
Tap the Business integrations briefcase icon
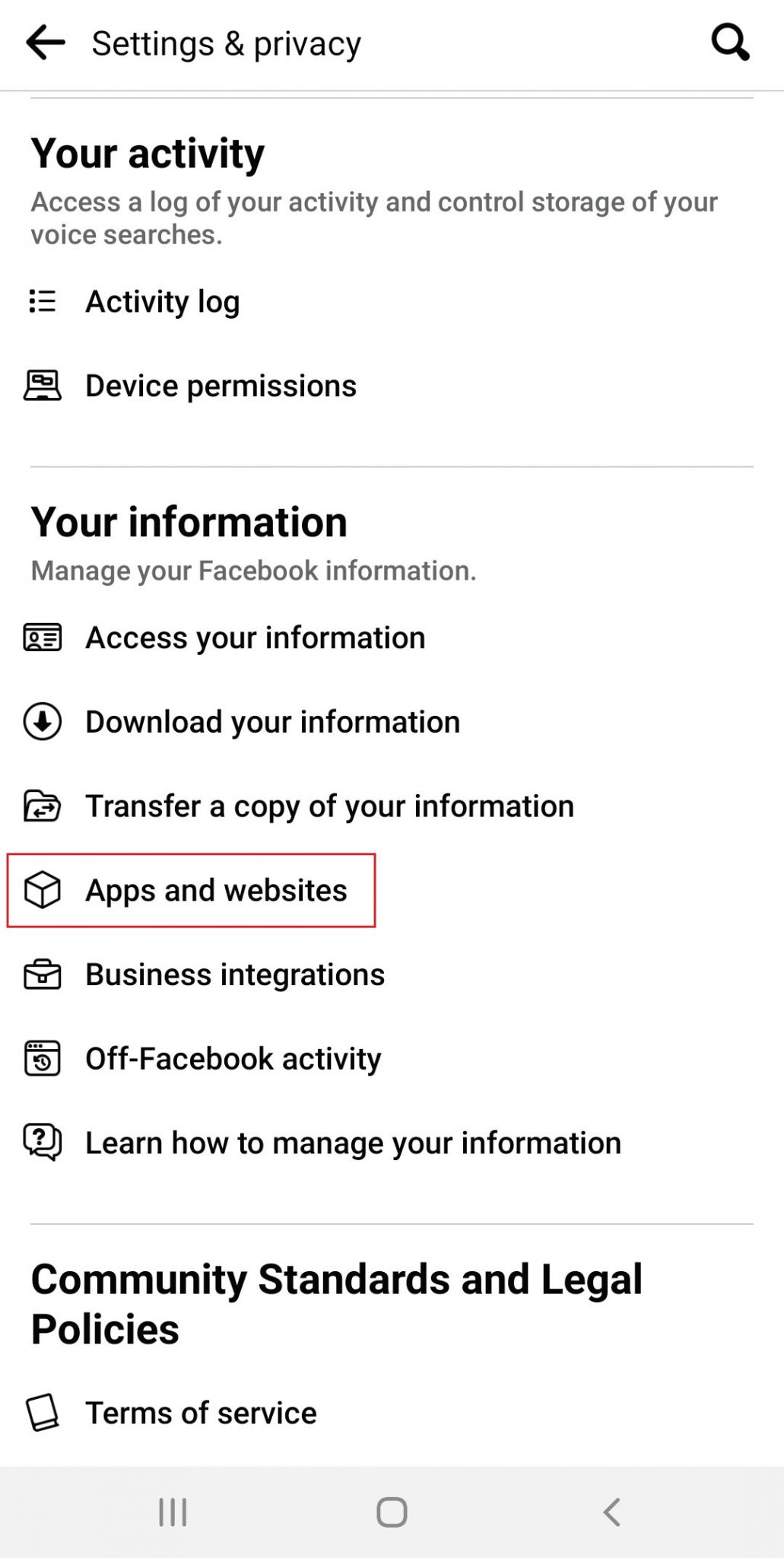click(x=43, y=975)
